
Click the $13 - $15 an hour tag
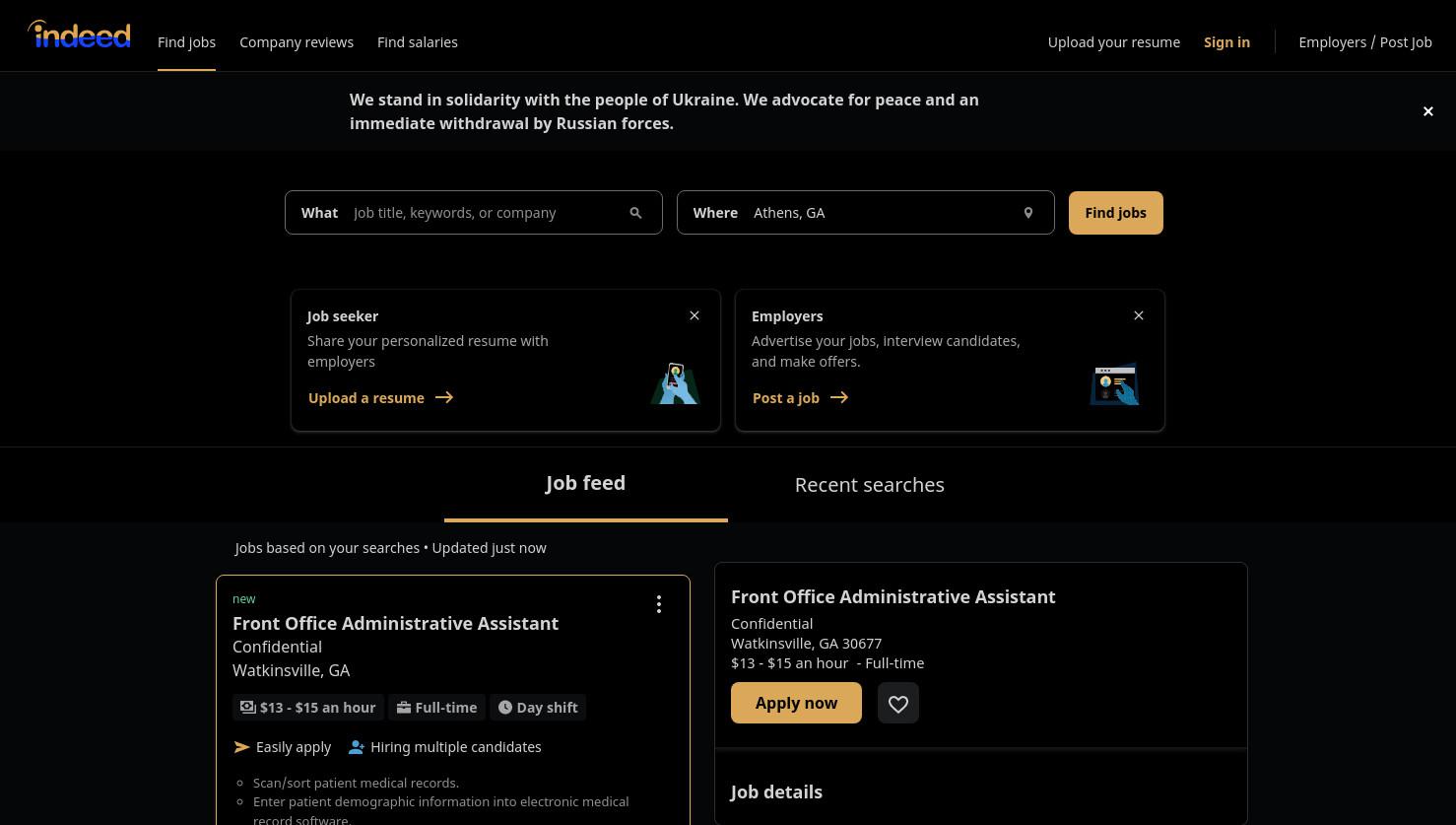(x=308, y=708)
